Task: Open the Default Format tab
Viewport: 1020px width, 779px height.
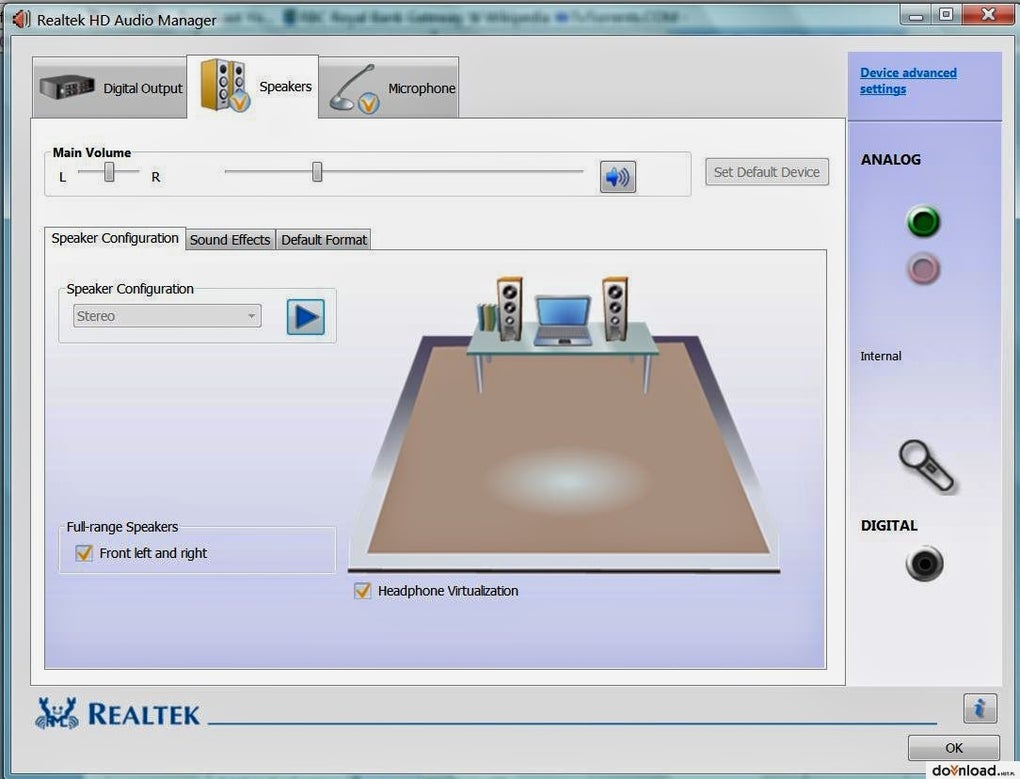Action: 324,240
